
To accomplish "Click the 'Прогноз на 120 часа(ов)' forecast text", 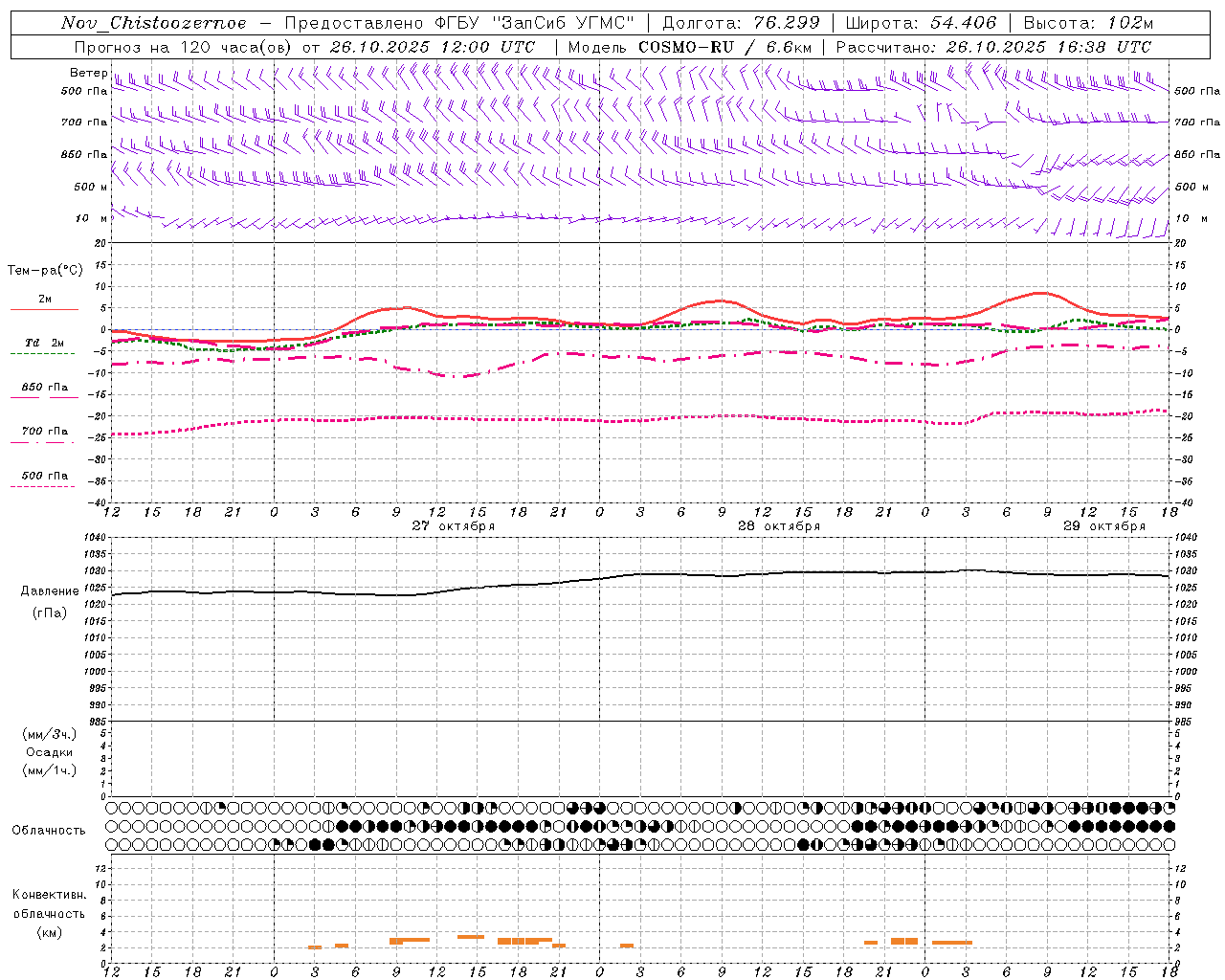I will [x=184, y=47].
